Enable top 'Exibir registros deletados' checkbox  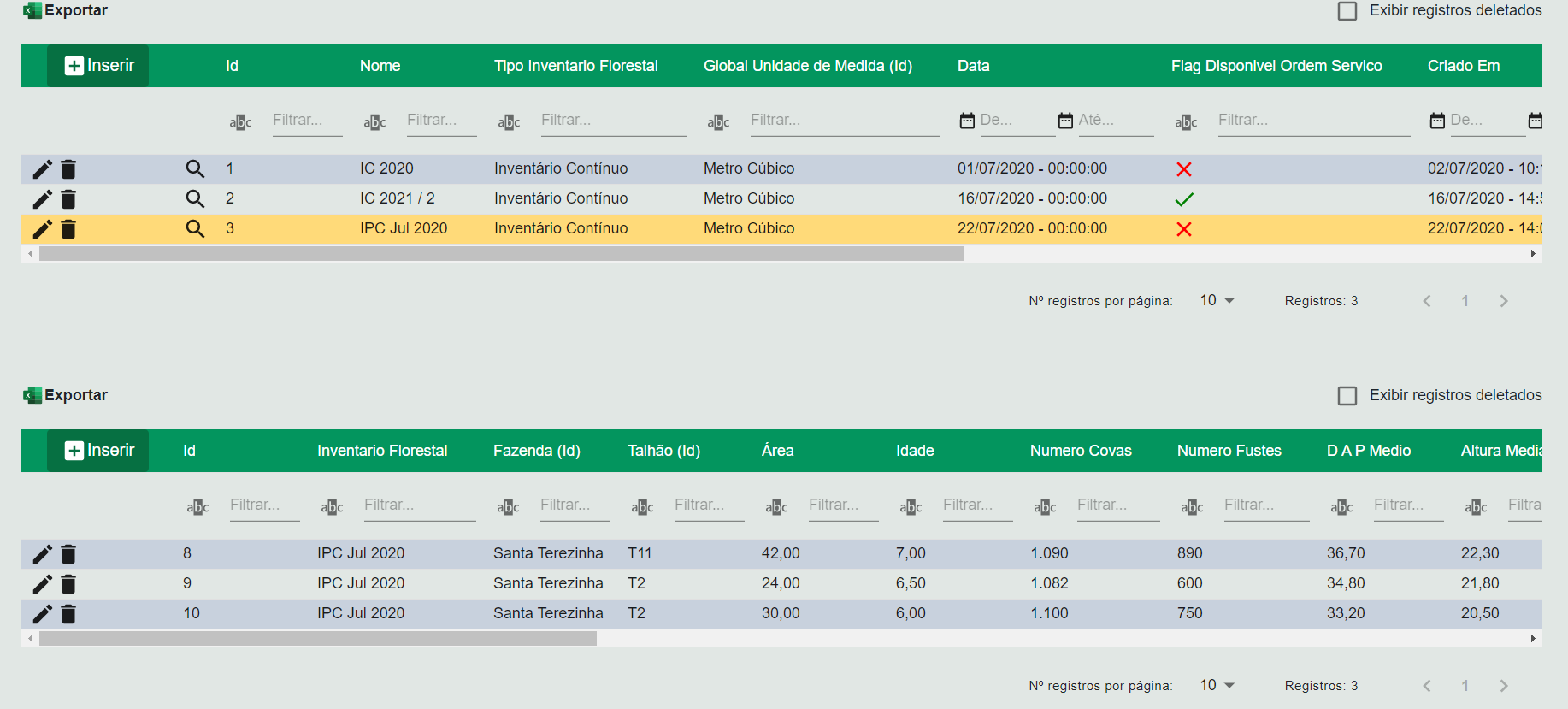point(1347,11)
